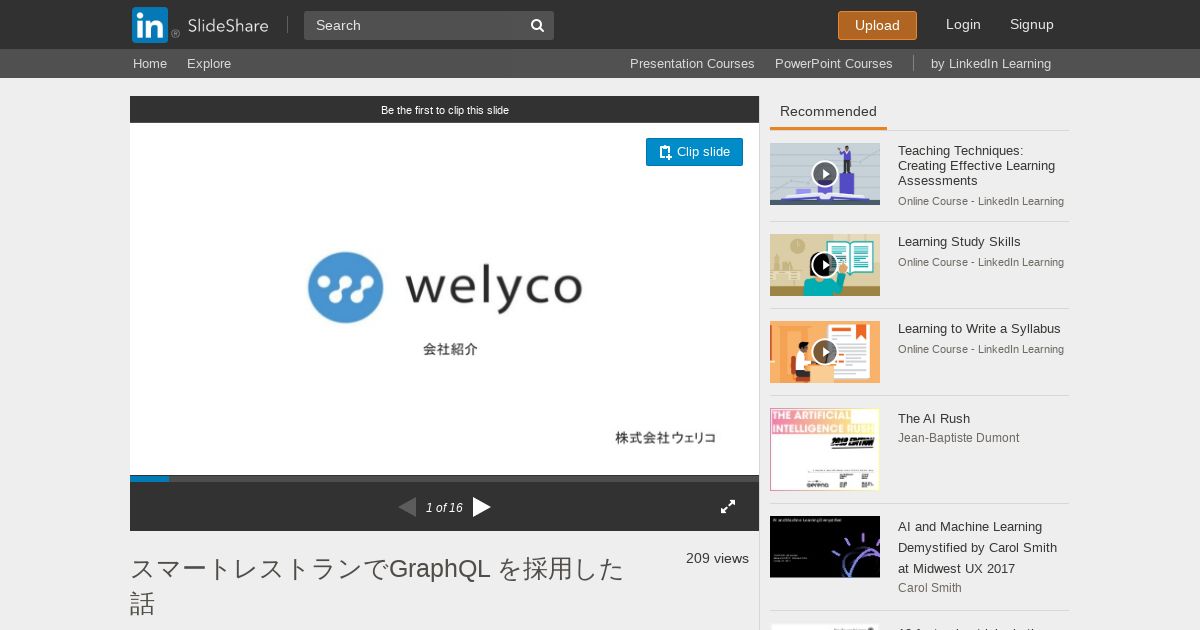Enter fullscreen mode with the expand icon
The height and width of the screenshot is (630, 1200).
coord(728,507)
